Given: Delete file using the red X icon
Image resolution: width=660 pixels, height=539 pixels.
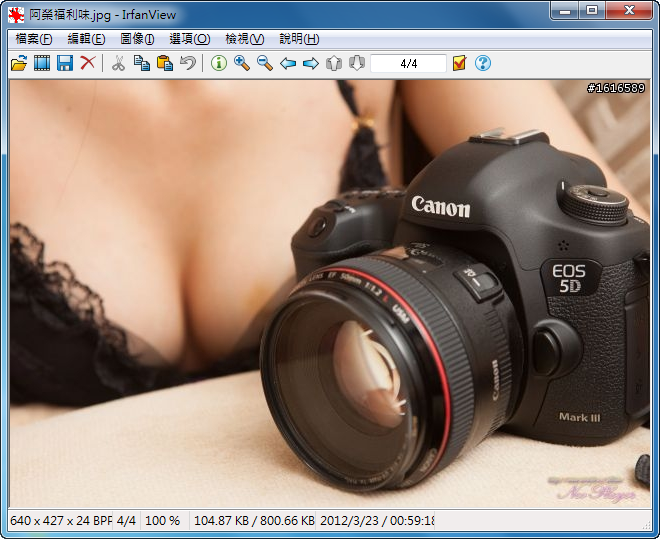Looking at the screenshot, I should 88,63.
